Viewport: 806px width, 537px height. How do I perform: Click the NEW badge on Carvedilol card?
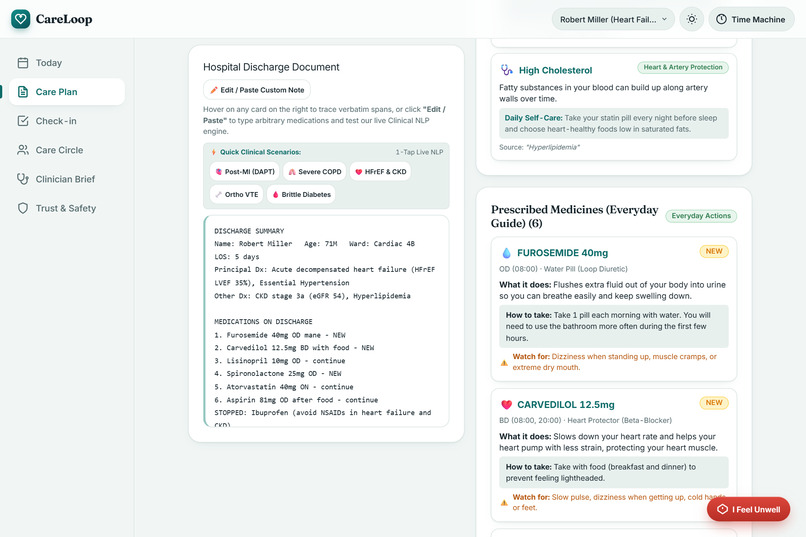click(x=714, y=402)
